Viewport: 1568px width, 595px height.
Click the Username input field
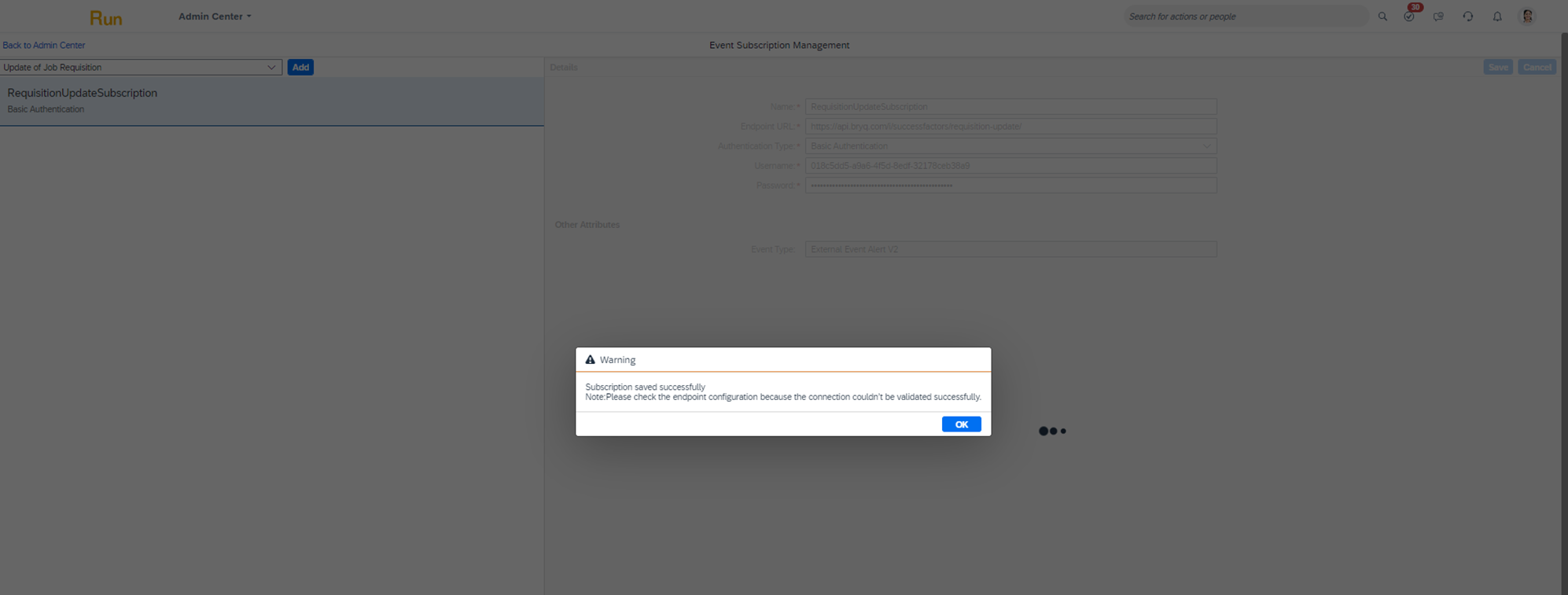click(1010, 166)
